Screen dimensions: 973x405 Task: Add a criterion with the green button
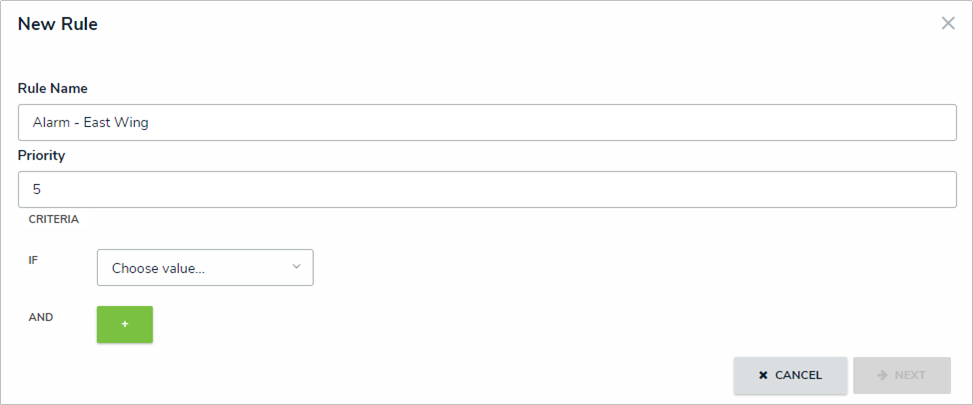pyautogui.click(x=125, y=325)
